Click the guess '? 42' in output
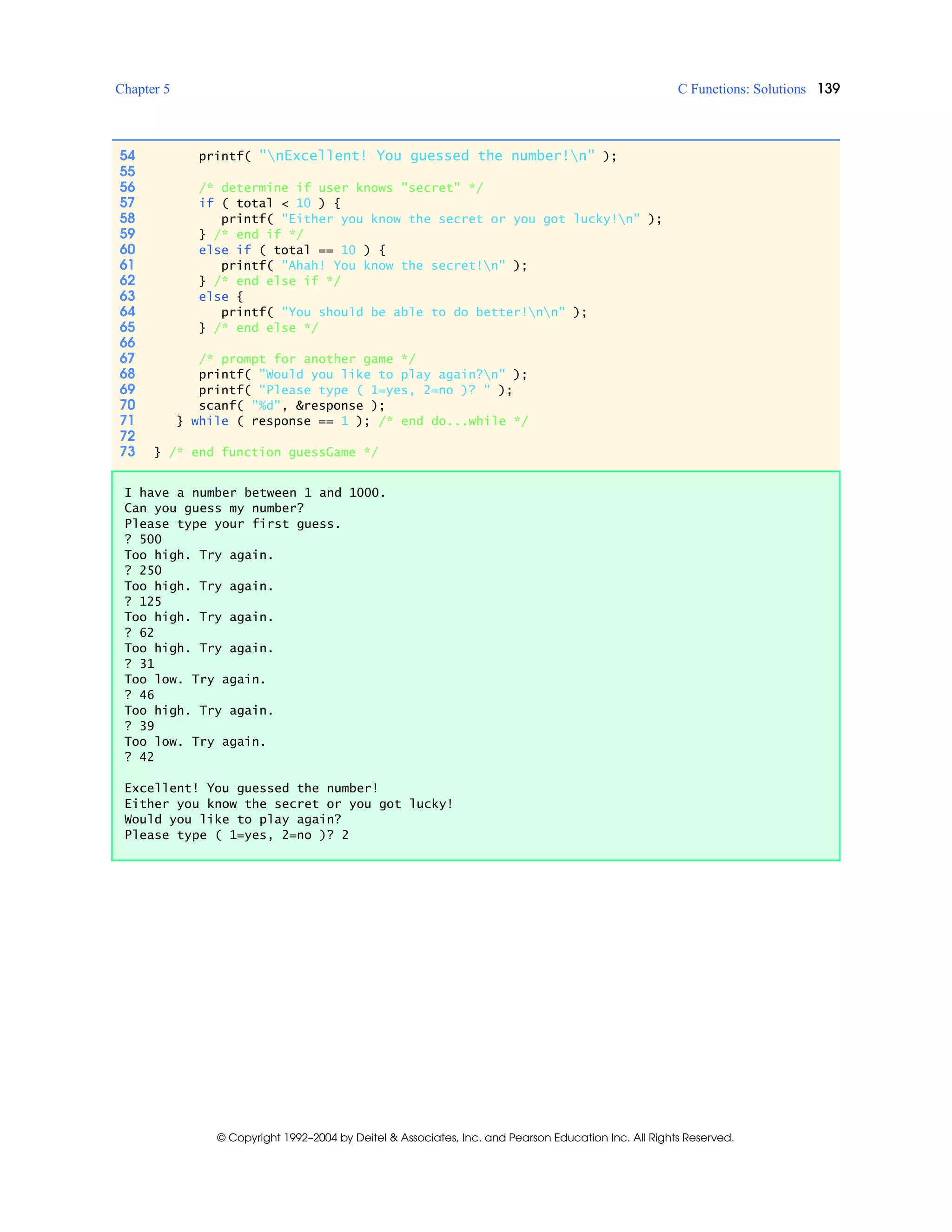 pos(139,757)
